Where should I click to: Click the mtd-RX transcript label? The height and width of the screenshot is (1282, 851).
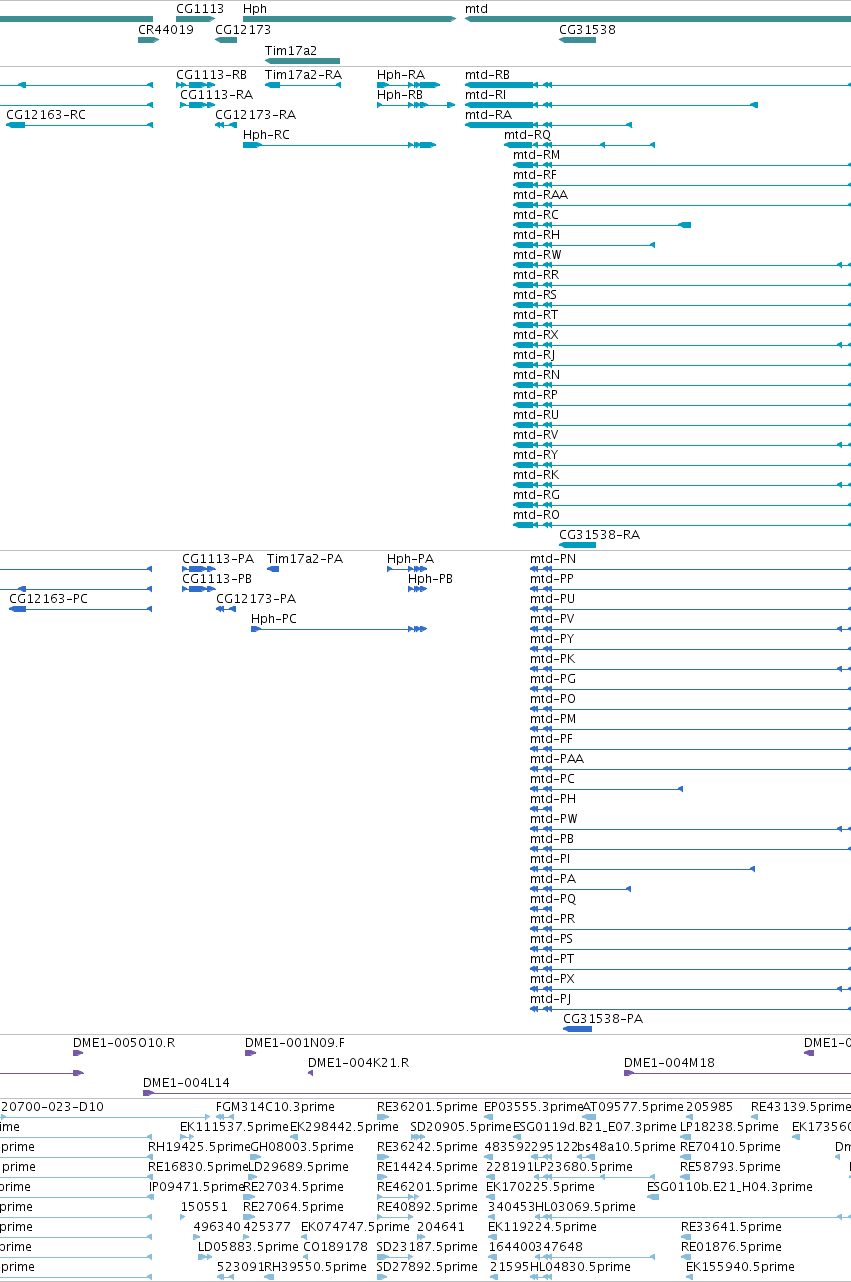tap(536, 335)
